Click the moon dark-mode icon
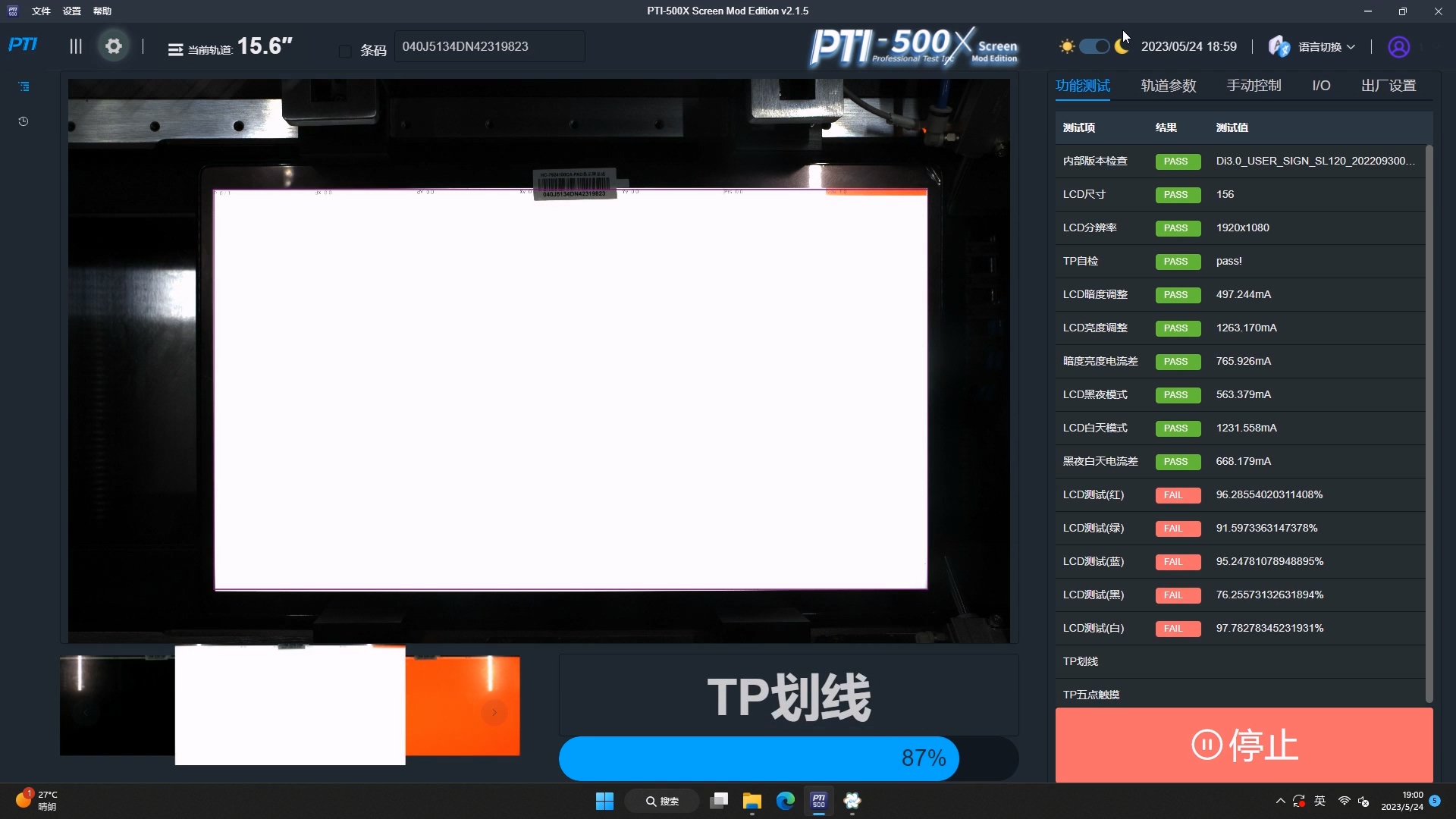The height and width of the screenshot is (819, 1456). point(1122,47)
